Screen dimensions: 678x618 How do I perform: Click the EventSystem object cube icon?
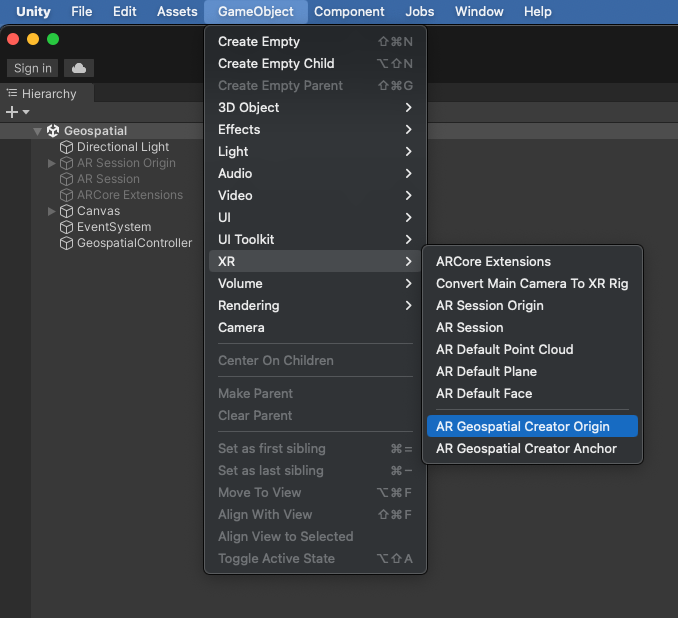tap(67, 227)
